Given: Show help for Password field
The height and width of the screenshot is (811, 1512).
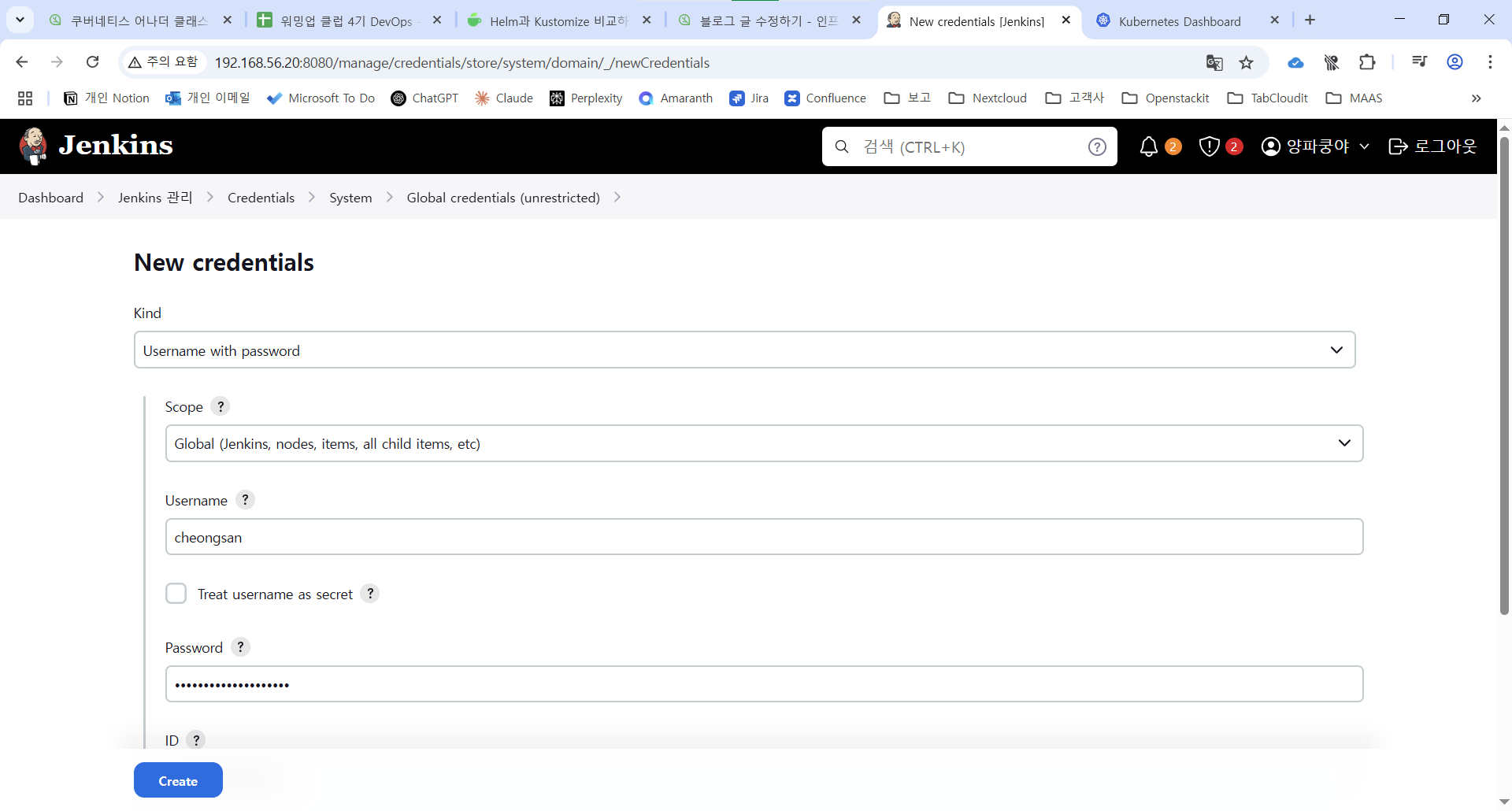Looking at the screenshot, I should pos(240,647).
